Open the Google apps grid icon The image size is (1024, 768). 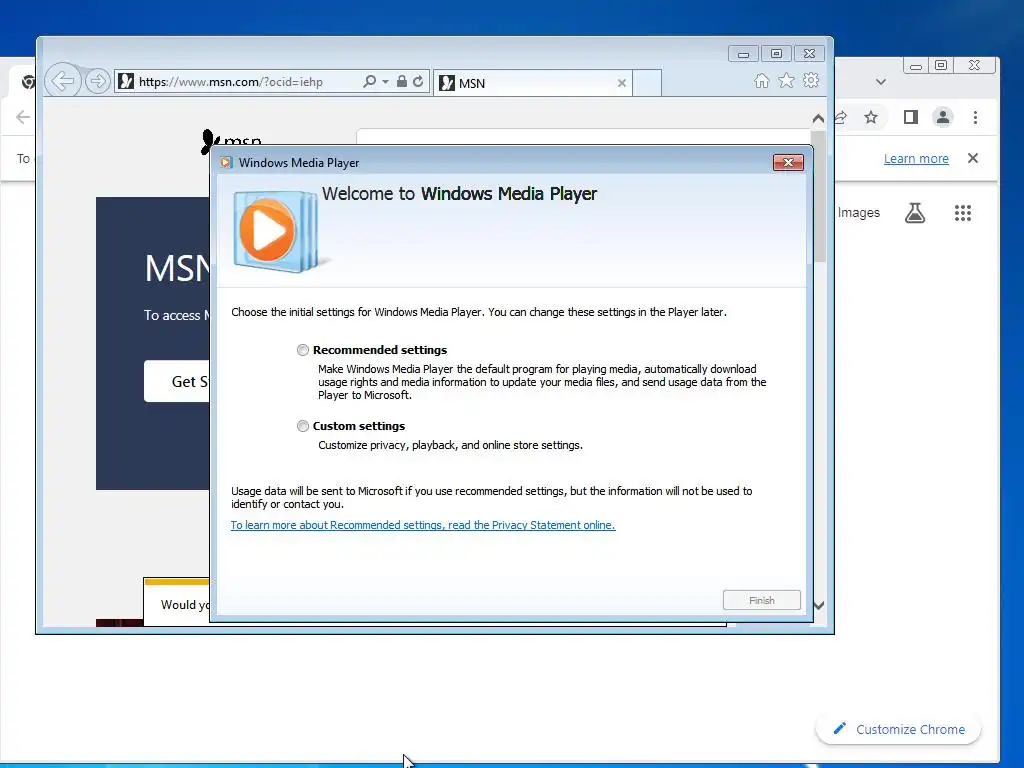point(963,213)
